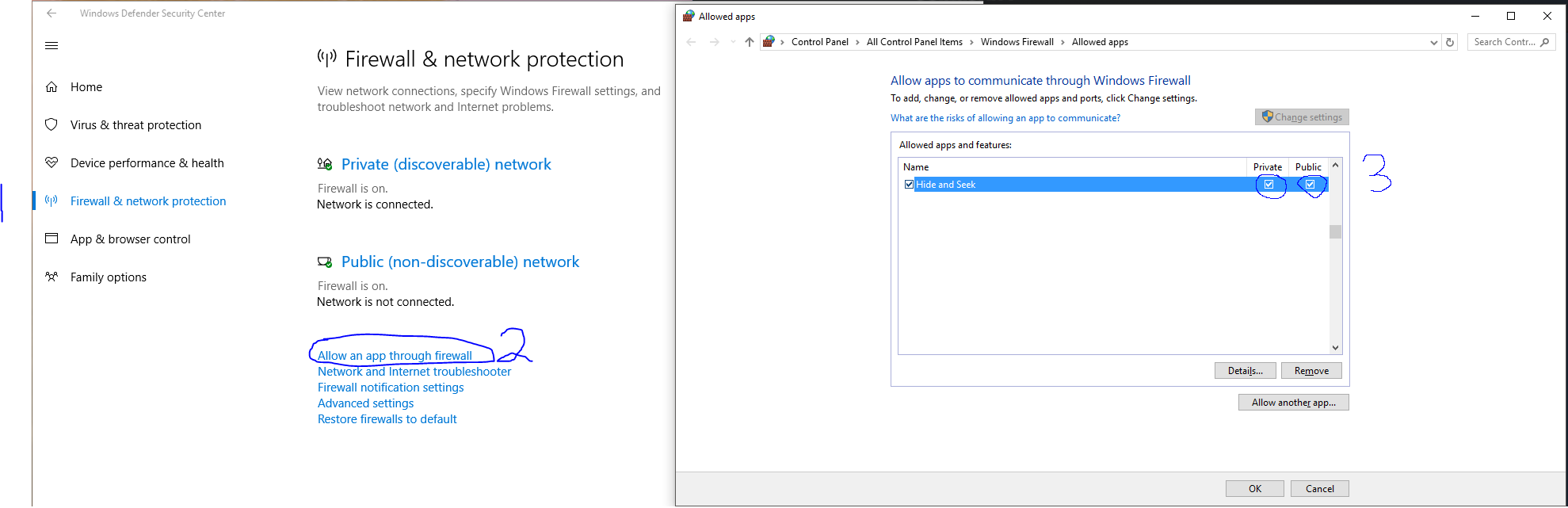Toggle the Hide and Seek name checkbox
1568x508 pixels.
[909, 185]
